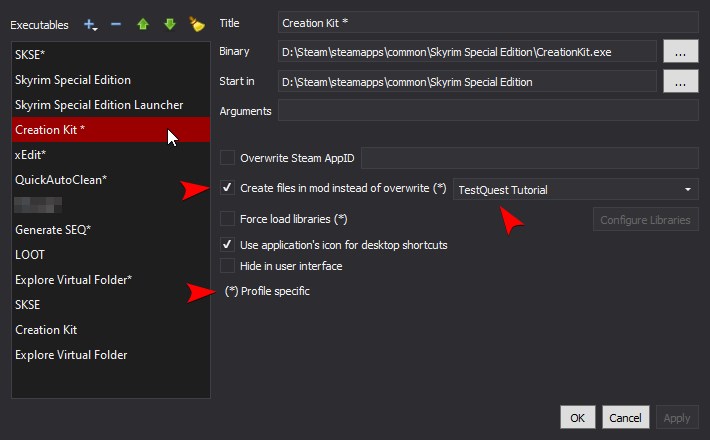Click the Configure Libraries button
This screenshot has height=440, width=710.
645,220
